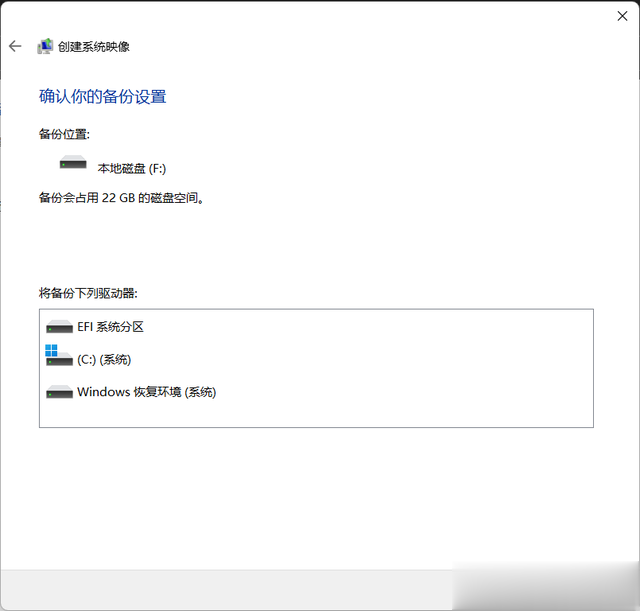Click the EFI system partition drive icon

click(59, 327)
